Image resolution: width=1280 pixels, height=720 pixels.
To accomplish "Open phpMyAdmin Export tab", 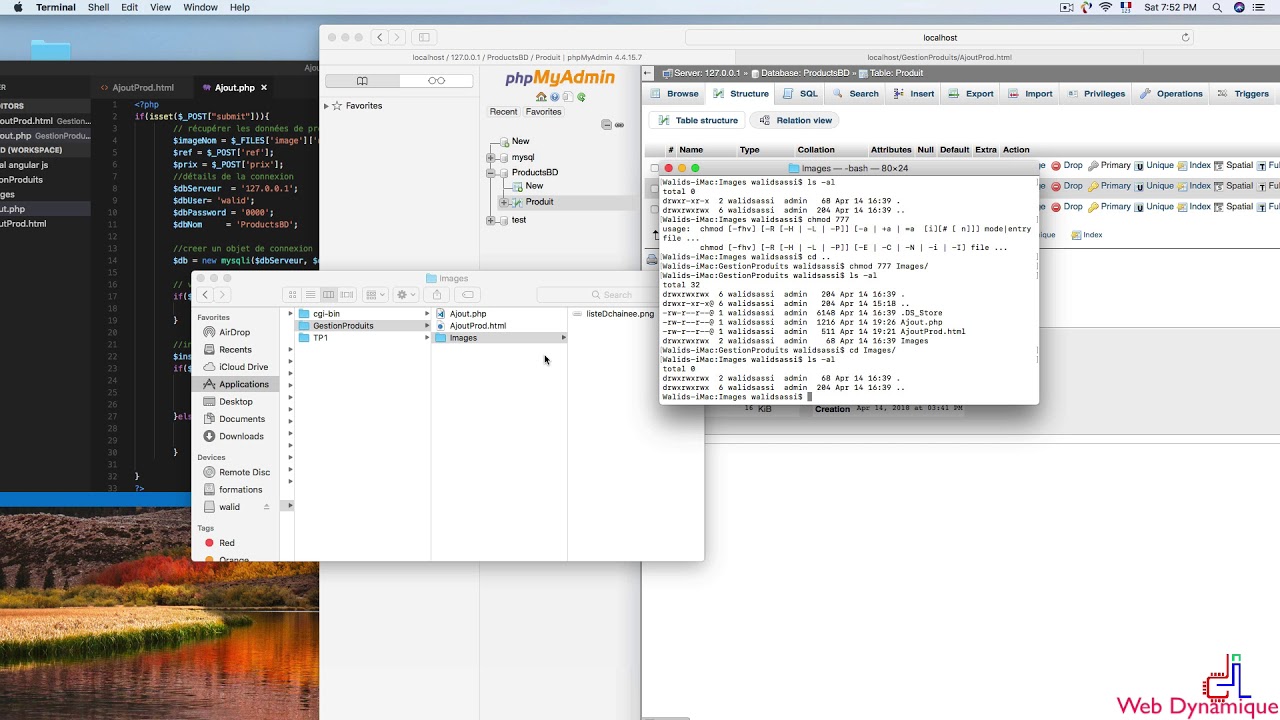I will coord(971,94).
